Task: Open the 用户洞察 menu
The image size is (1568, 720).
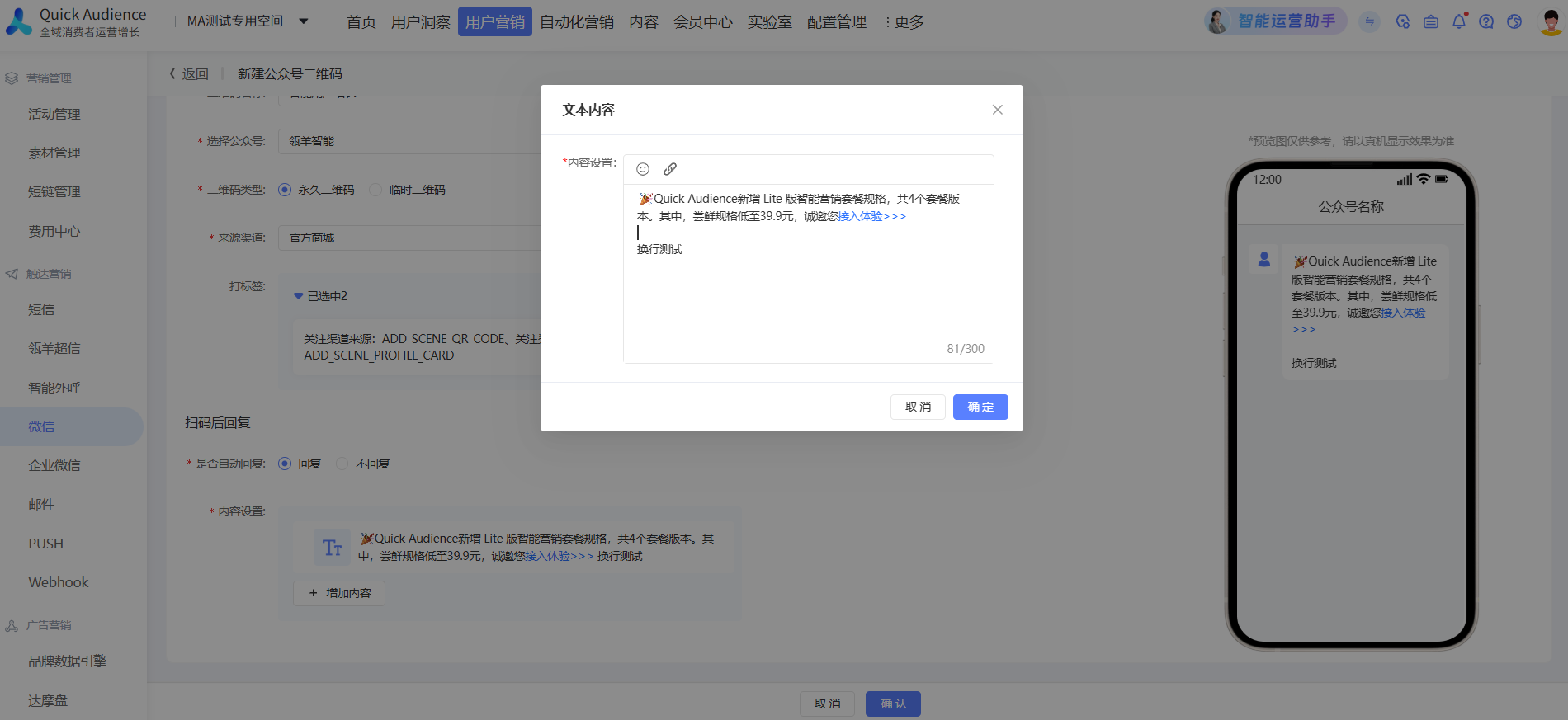Action: pyautogui.click(x=421, y=21)
